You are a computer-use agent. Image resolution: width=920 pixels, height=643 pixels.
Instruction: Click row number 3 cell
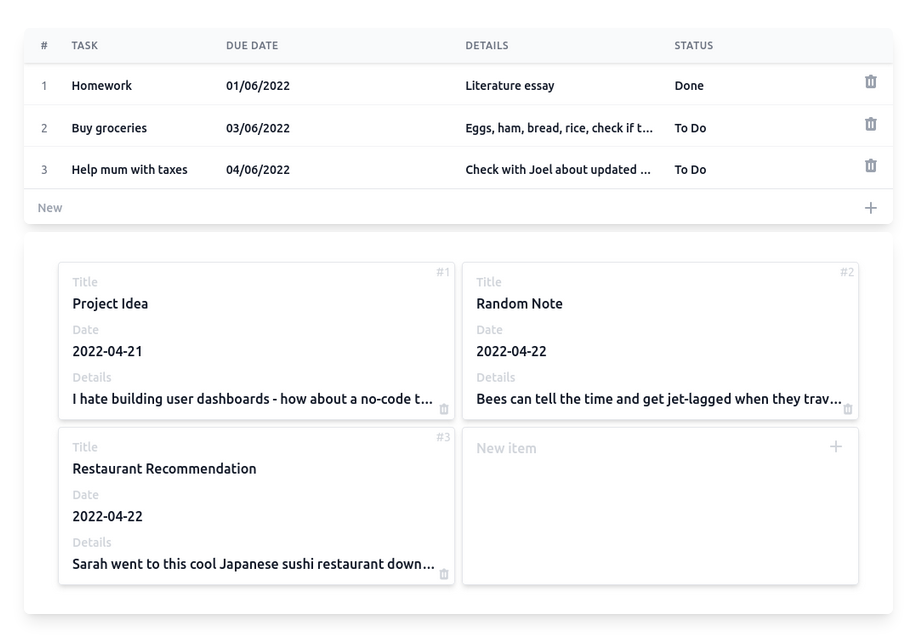tap(44, 170)
